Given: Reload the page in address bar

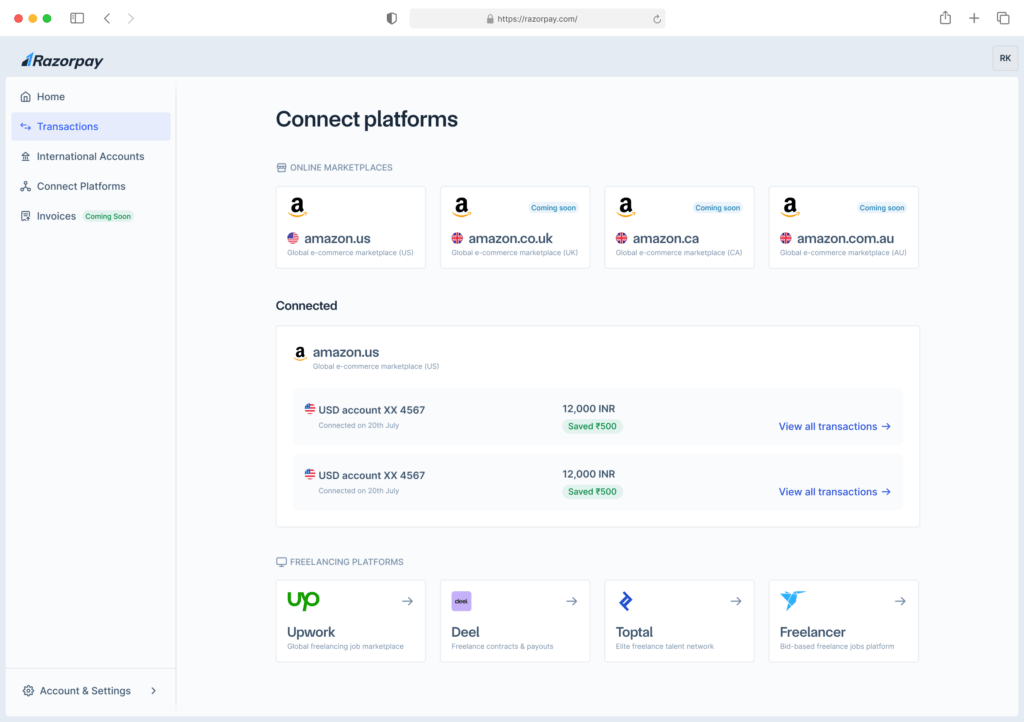Looking at the screenshot, I should (x=656, y=19).
